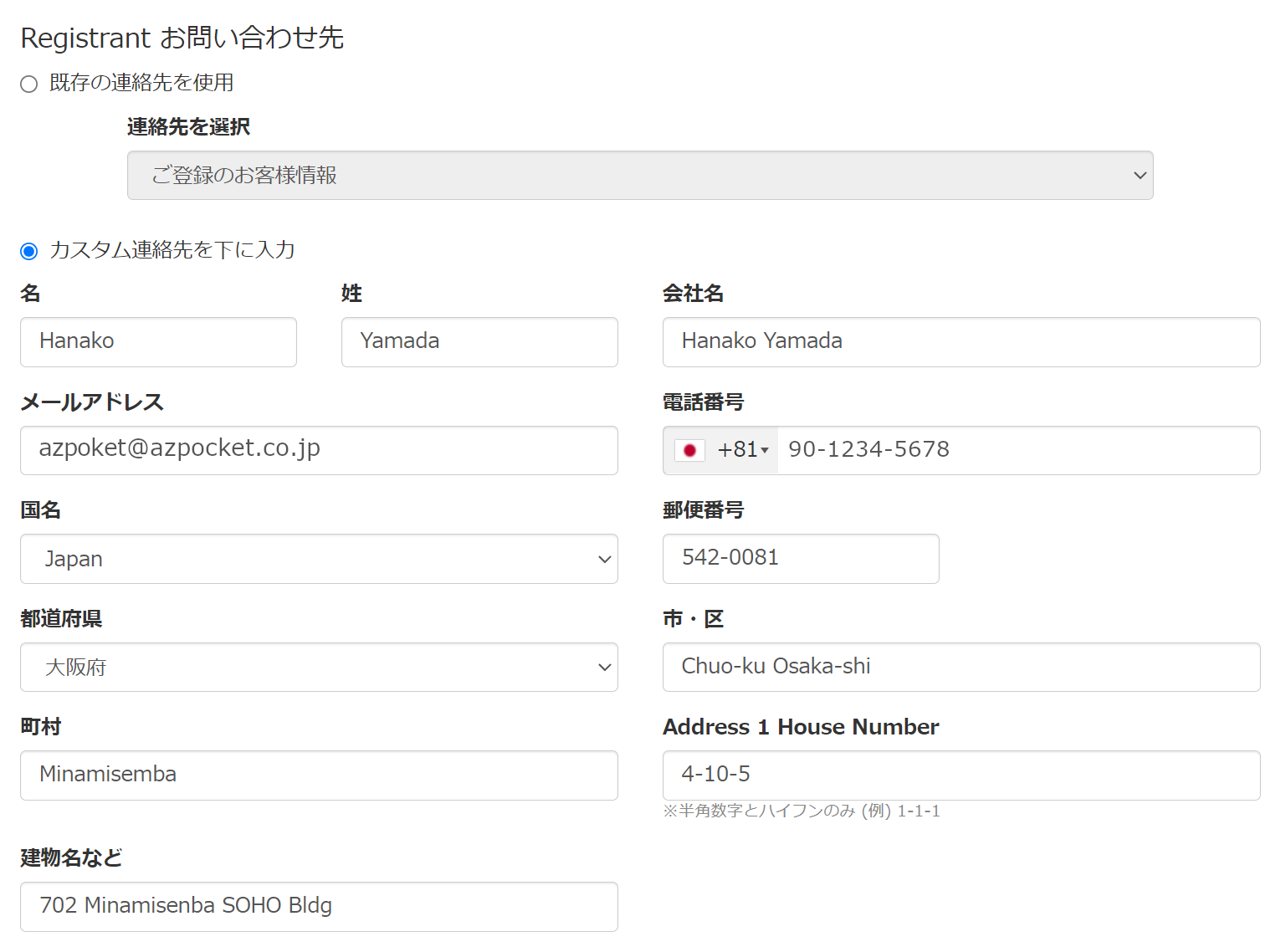Click the Japan flag icon
1286x952 pixels.
click(x=689, y=450)
